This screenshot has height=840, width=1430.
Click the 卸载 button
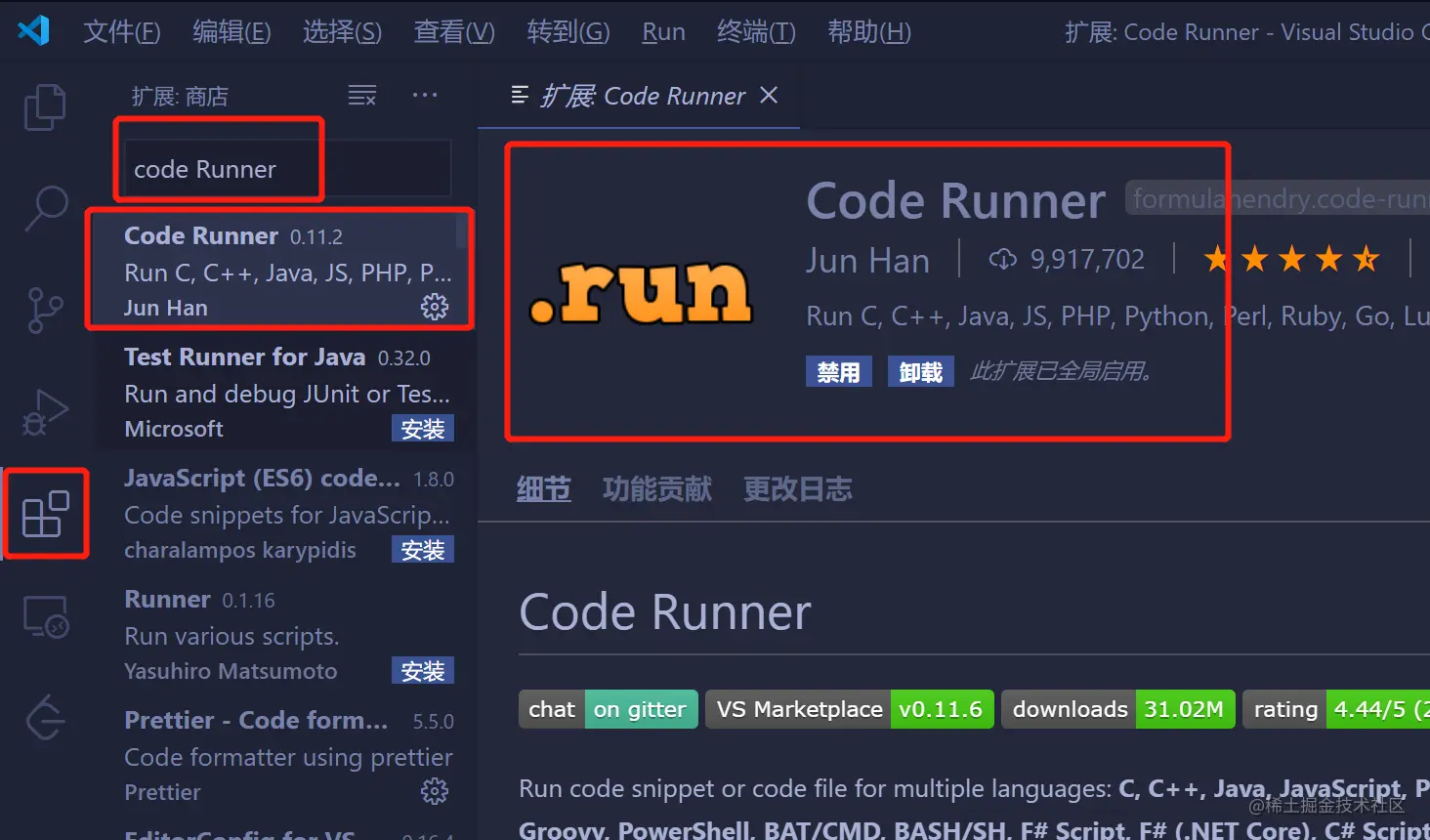(921, 371)
